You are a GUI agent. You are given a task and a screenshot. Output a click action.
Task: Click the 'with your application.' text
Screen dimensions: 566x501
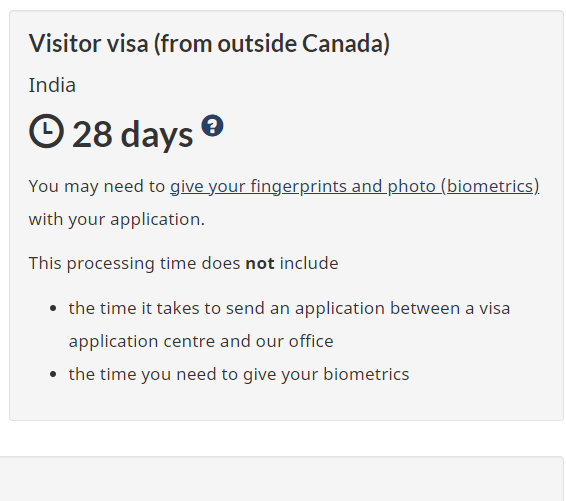coord(117,219)
